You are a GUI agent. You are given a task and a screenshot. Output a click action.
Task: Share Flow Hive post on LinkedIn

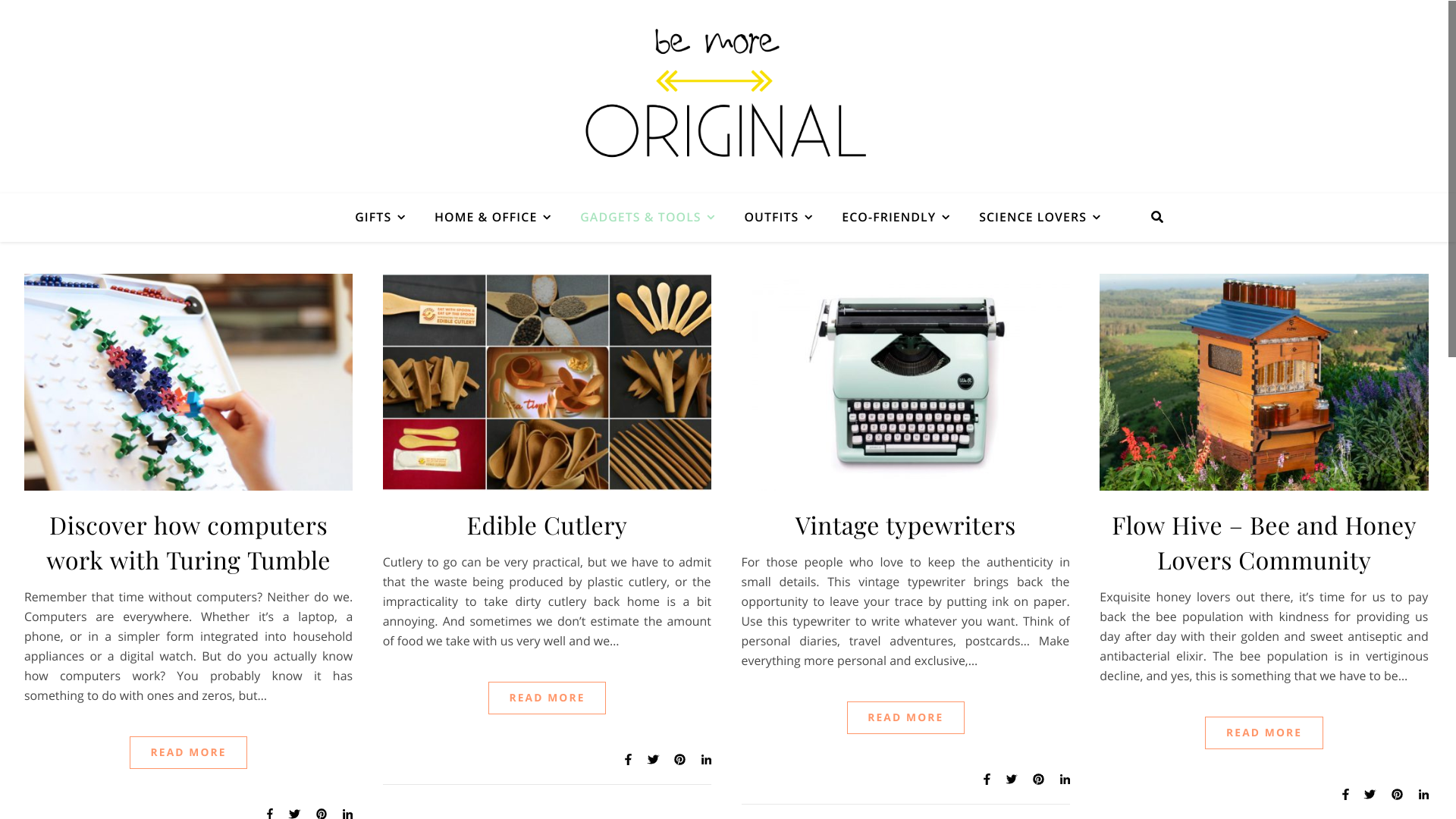pyautogui.click(x=1423, y=794)
